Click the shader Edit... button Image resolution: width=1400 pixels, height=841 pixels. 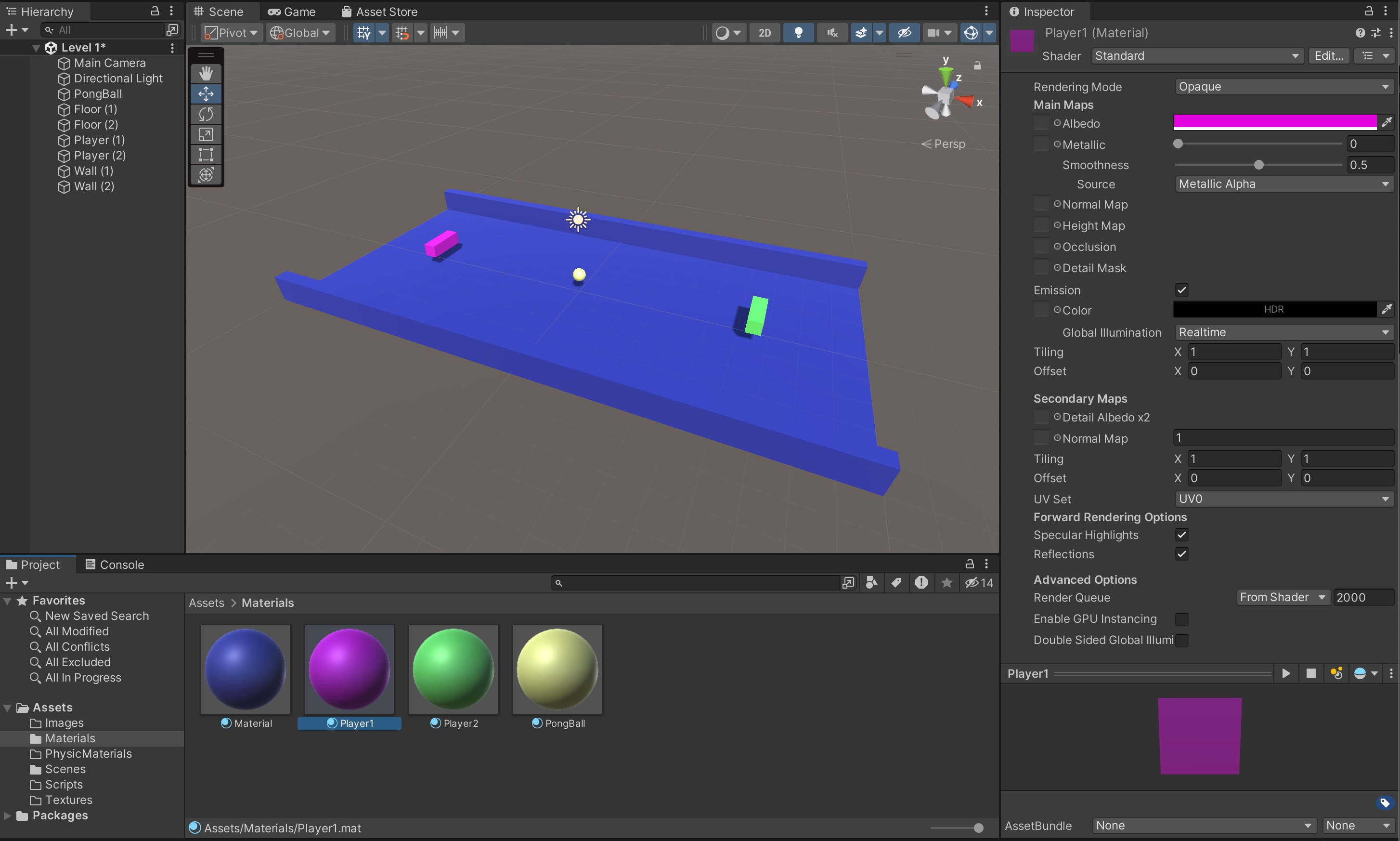tap(1329, 55)
